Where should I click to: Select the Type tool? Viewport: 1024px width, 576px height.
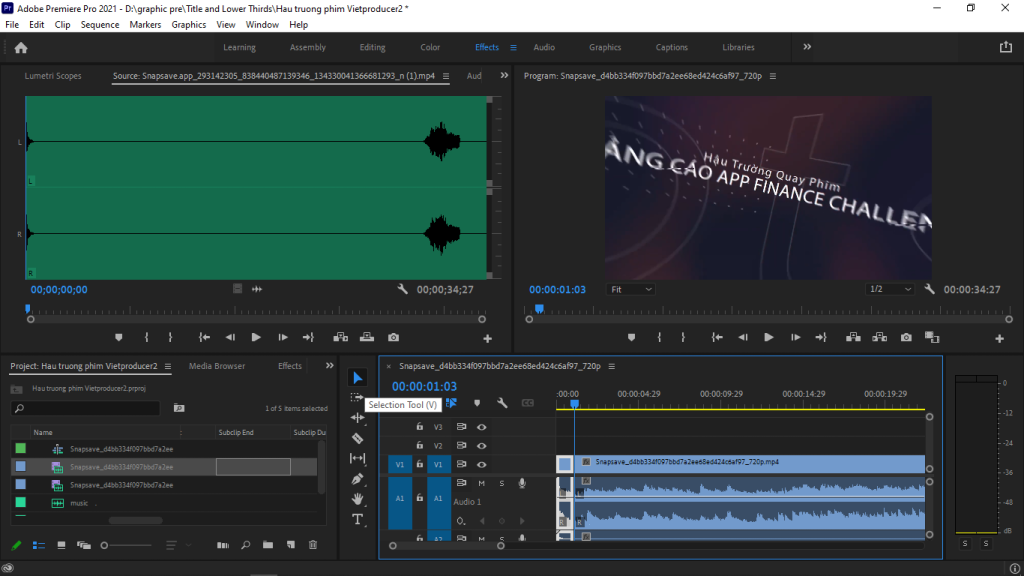click(358, 519)
